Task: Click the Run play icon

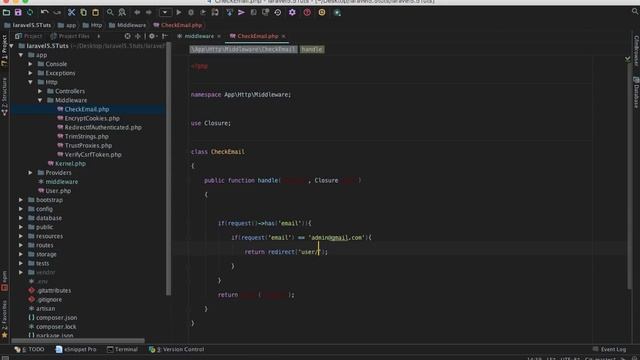Action: coord(179,13)
